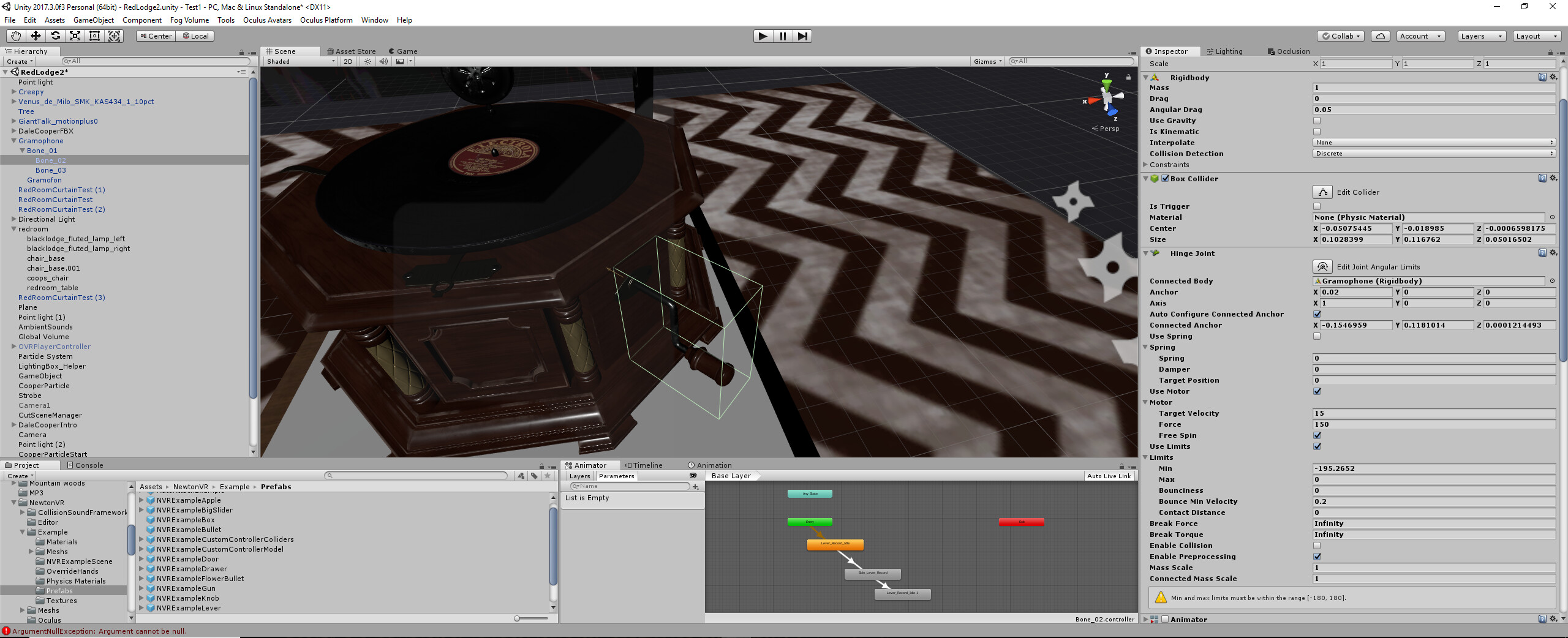
Task: Click the Auto Live Link button in Animator
Action: [x=1110, y=476]
